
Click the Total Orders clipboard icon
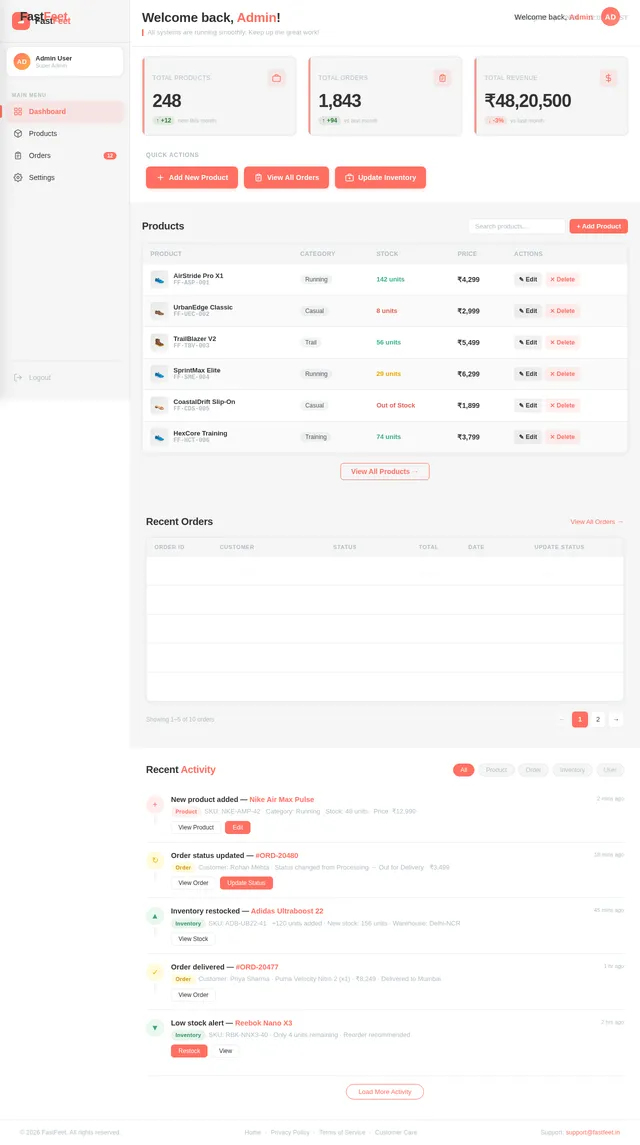coord(442,77)
